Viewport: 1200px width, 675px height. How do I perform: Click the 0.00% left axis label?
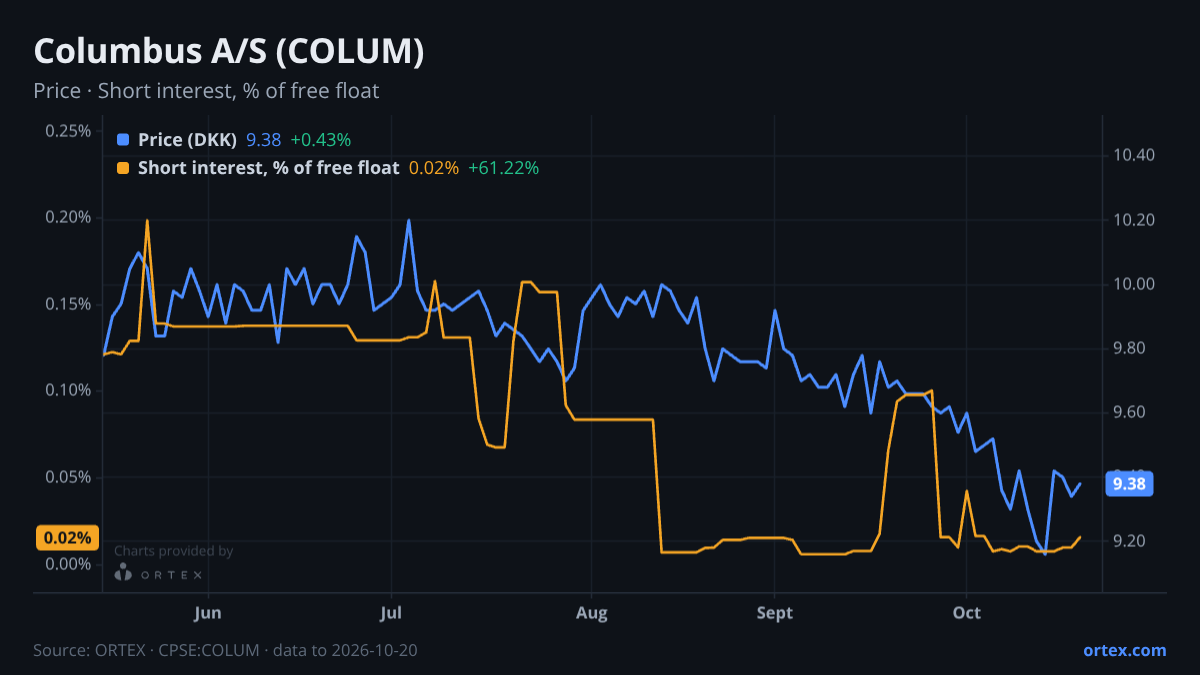(x=68, y=564)
